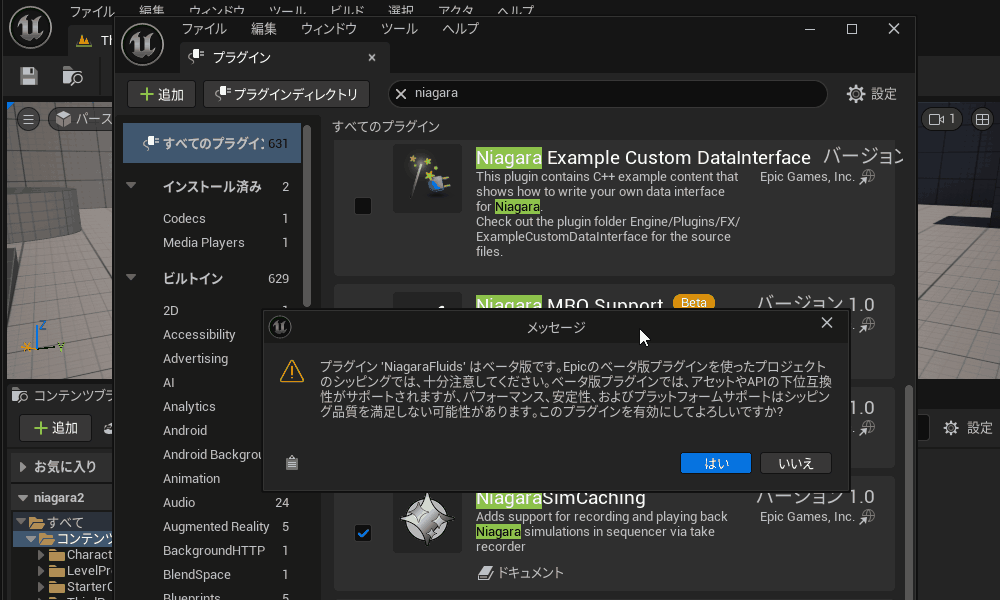Click the プラグインディレクトリ button
1000x600 pixels.
pos(286,94)
